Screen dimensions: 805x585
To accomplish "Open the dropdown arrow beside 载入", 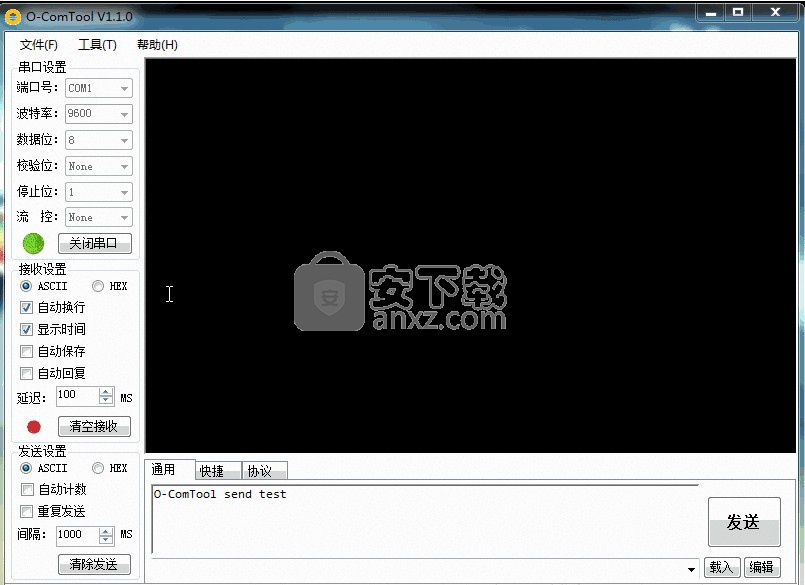I will [691, 569].
